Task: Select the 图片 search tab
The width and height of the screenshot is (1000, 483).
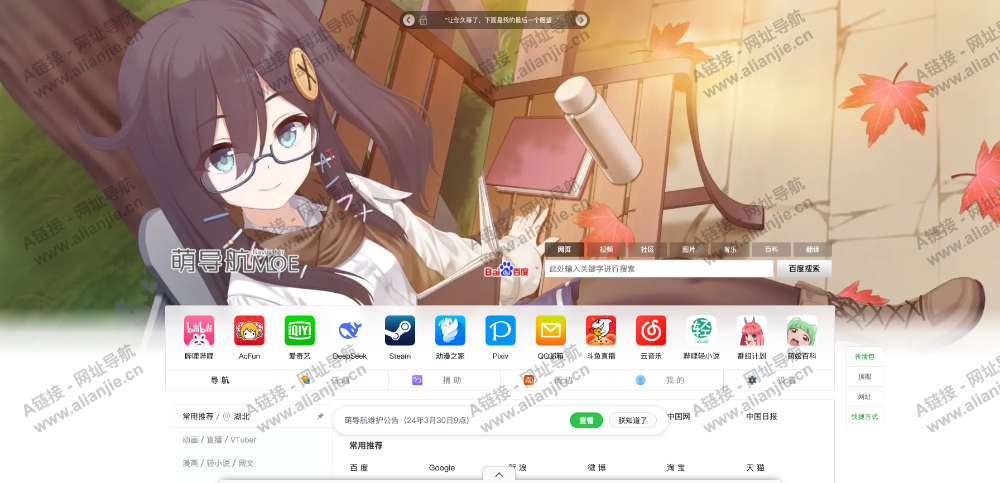Action: coord(689,249)
